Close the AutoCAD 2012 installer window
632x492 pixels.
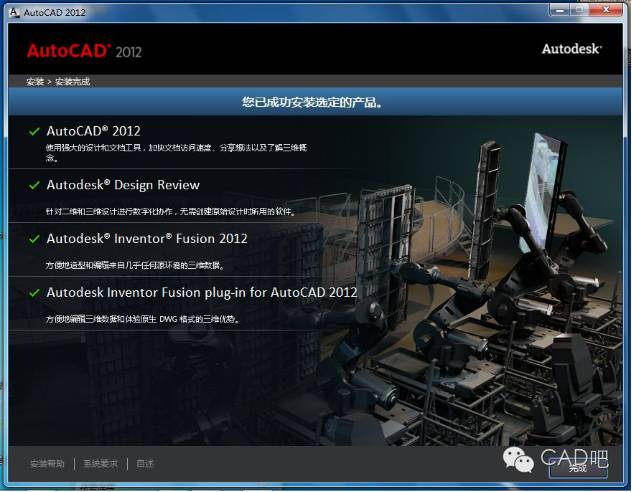pos(606,10)
